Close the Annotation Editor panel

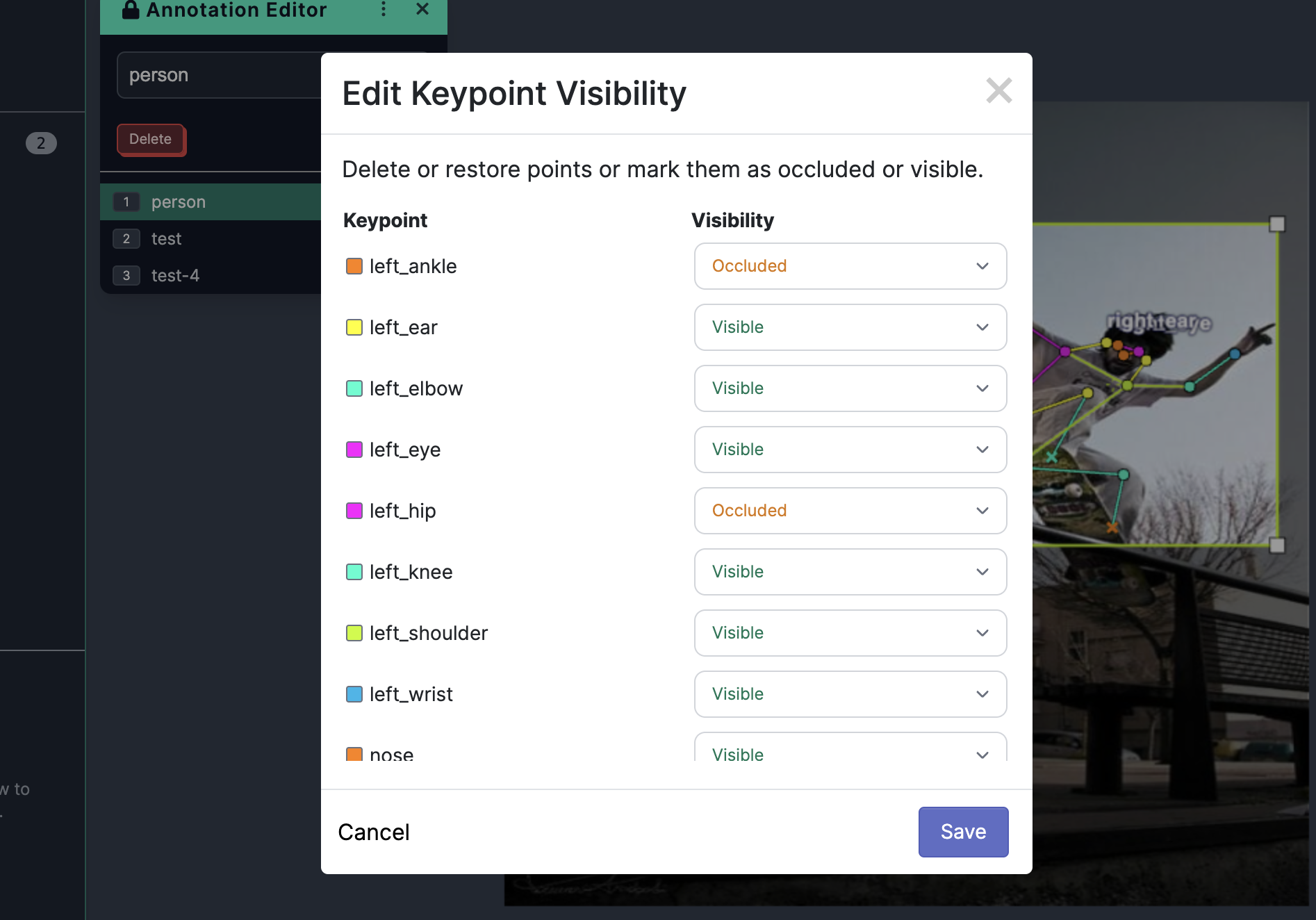tap(422, 10)
